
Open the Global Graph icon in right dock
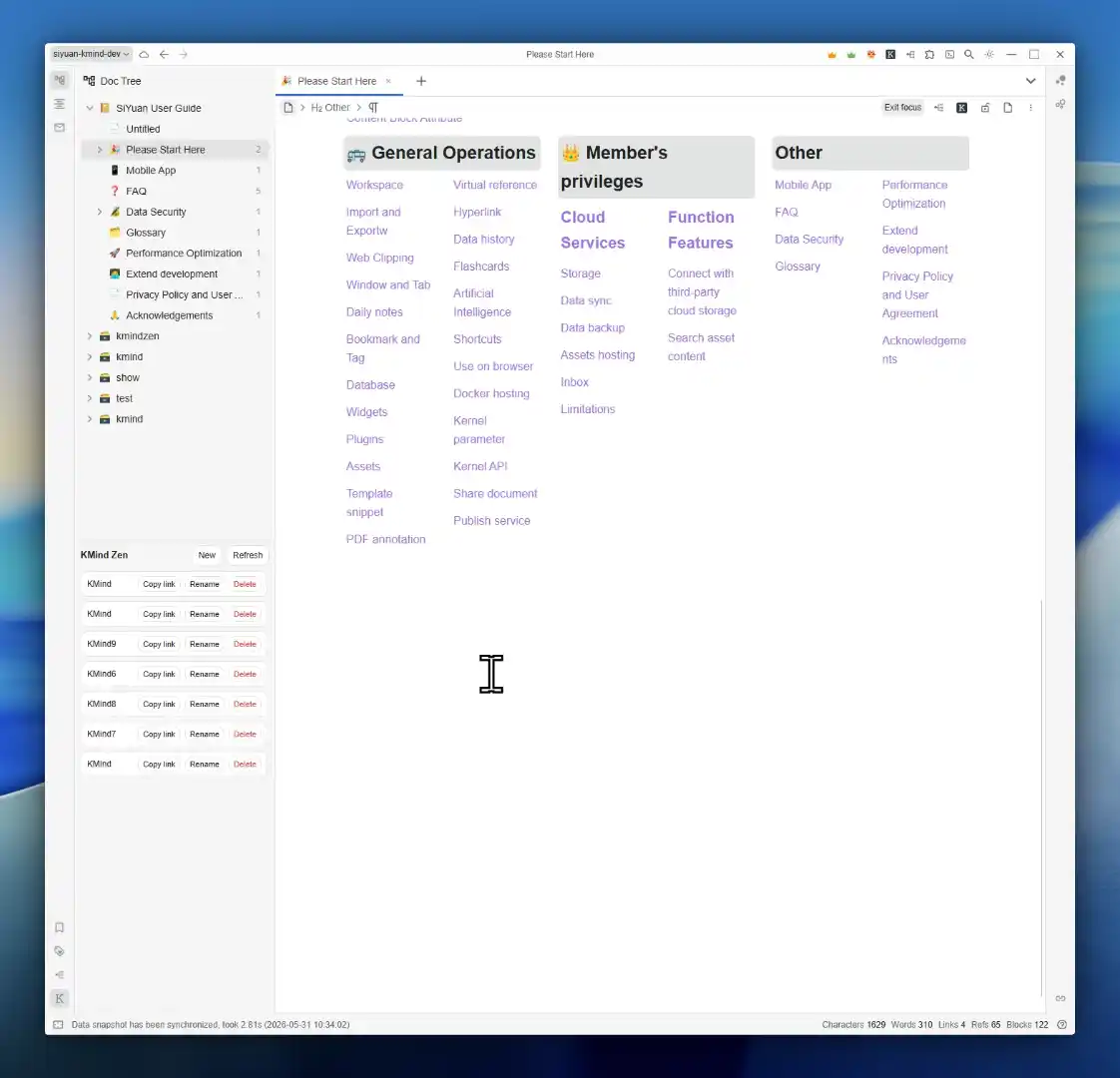(1061, 104)
